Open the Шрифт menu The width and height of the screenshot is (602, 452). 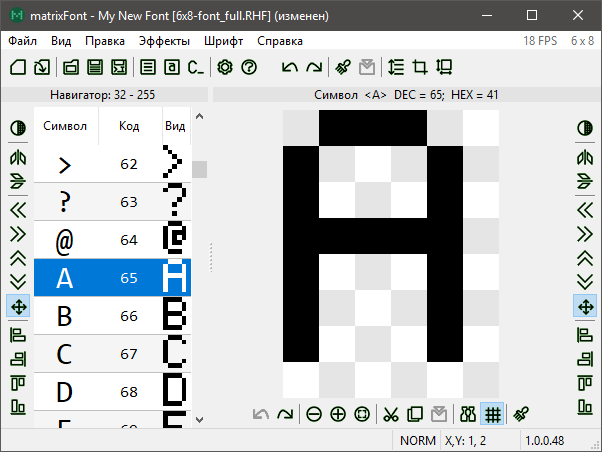[223, 41]
